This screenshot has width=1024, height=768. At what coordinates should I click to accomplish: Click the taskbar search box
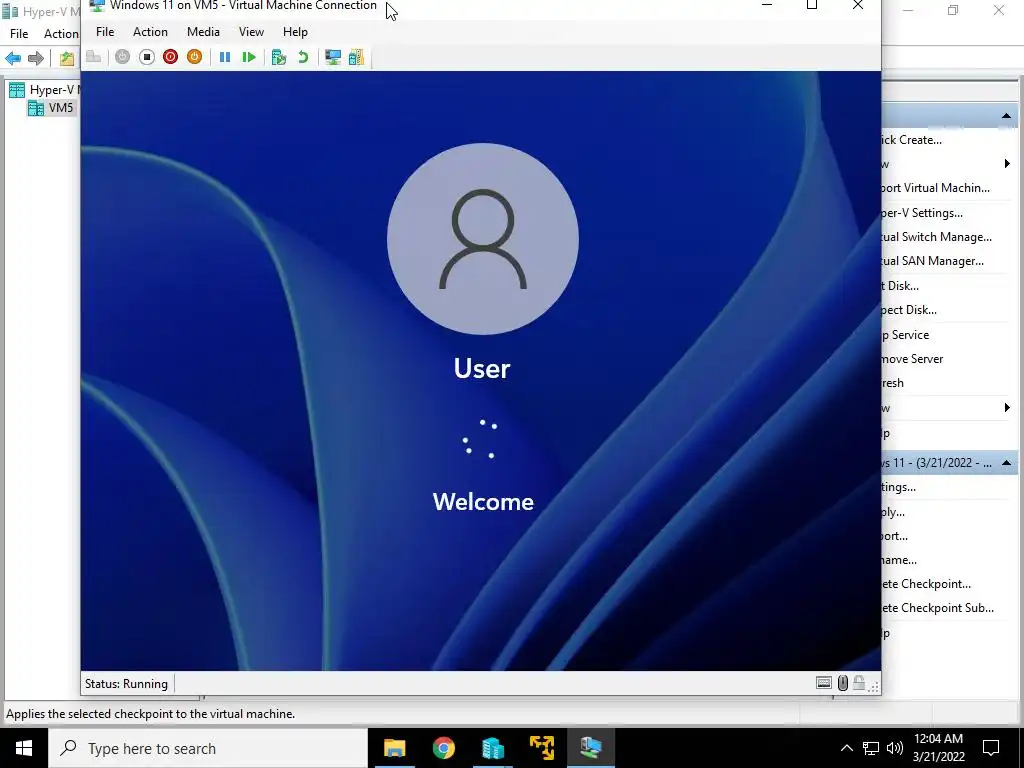208,748
